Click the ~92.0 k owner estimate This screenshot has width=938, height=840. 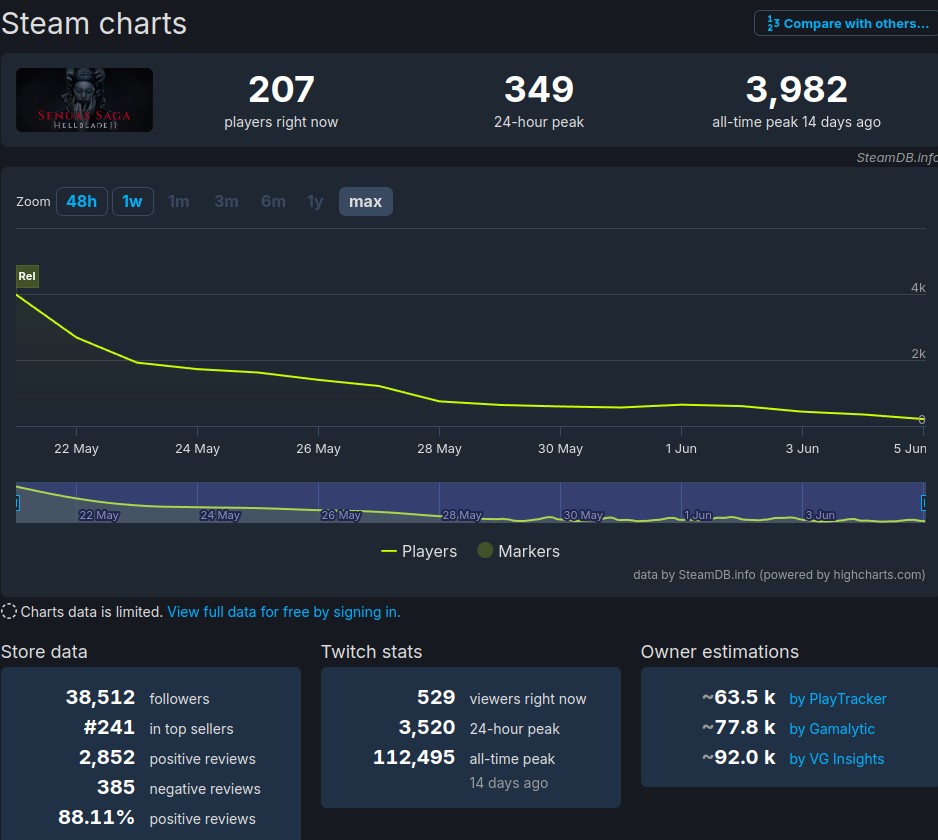pyautogui.click(x=739, y=757)
